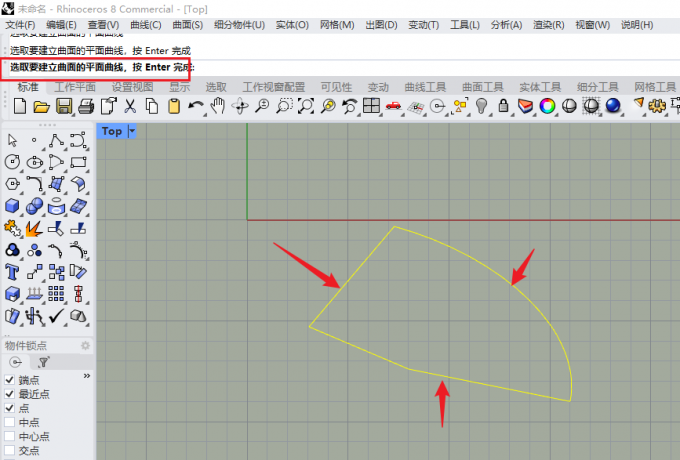Viewport: 680px width, 460px height.
Task: Open the 分析(A) menu
Action: point(507,25)
